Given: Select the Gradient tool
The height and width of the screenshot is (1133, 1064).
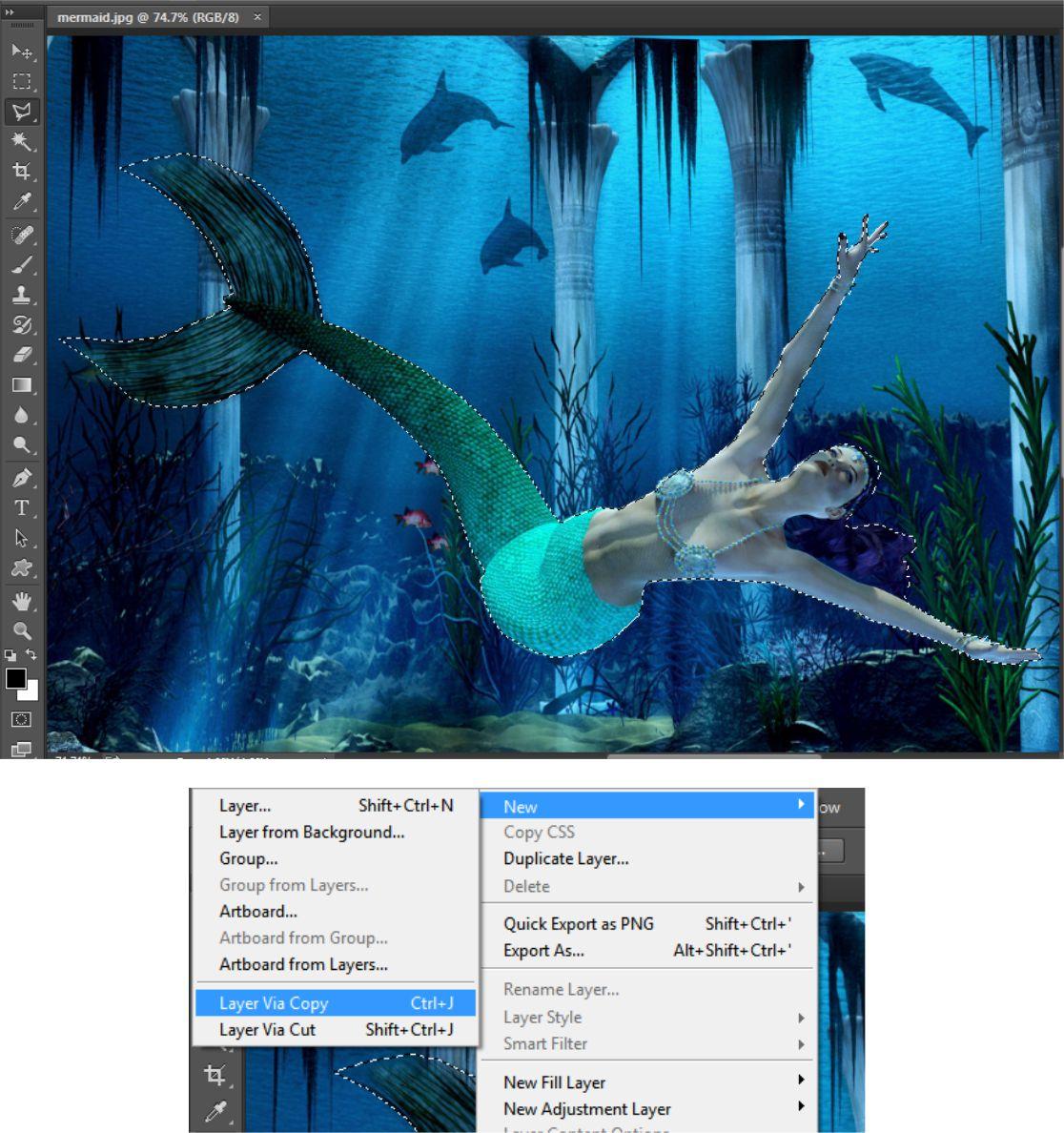Looking at the screenshot, I should pyautogui.click(x=22, y=385).
